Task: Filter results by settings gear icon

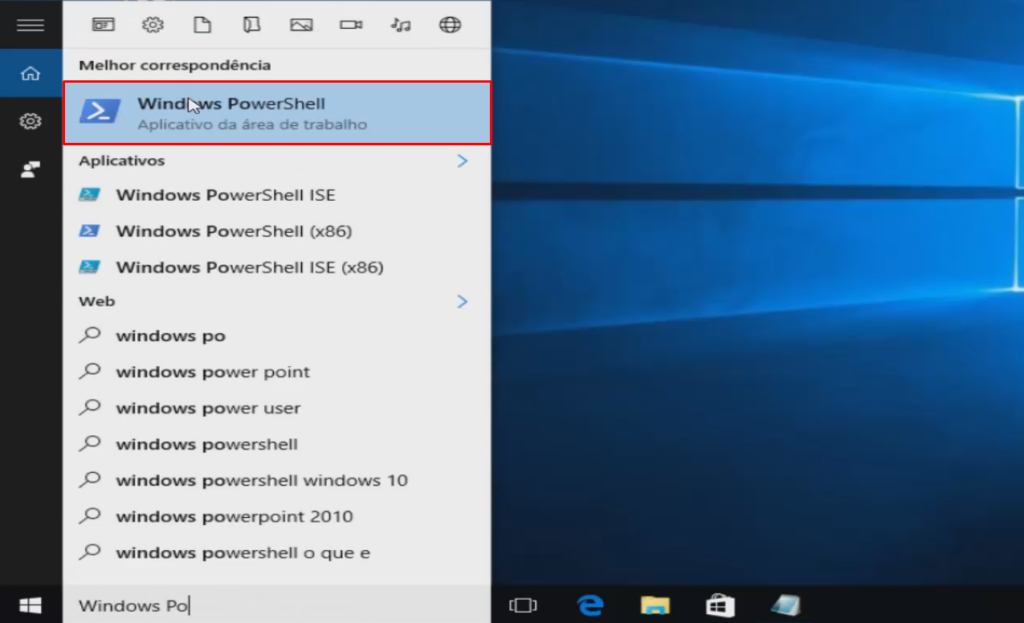Action: pos(153,25)
